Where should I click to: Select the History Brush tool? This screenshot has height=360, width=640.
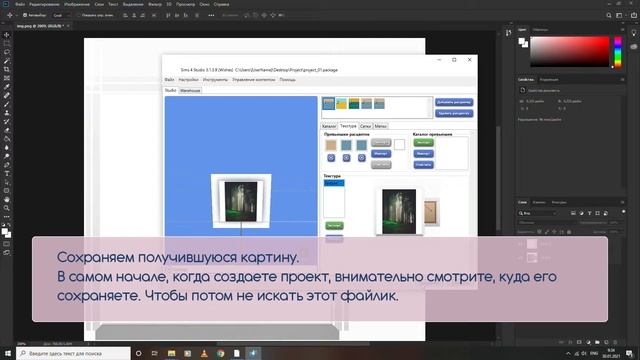7,122
